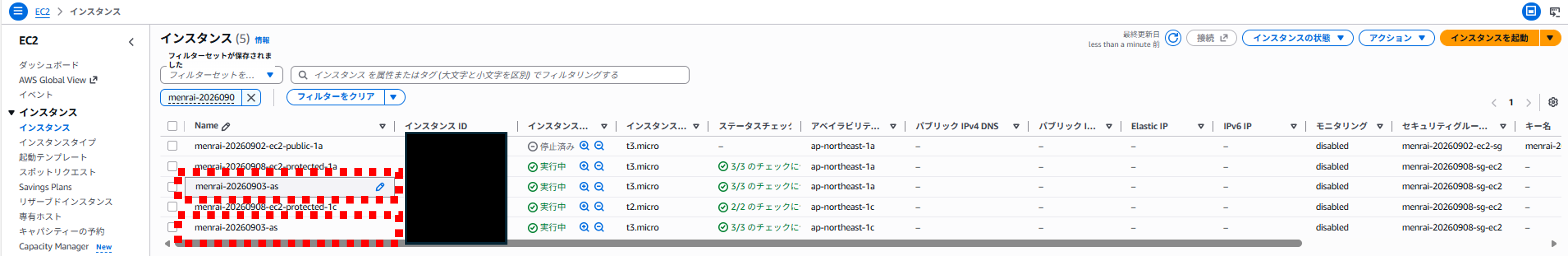Viewport: 1568px width, 256px height.
Task: Open 起動テンプレート in sidebar
Action: [x=53, y=157]
